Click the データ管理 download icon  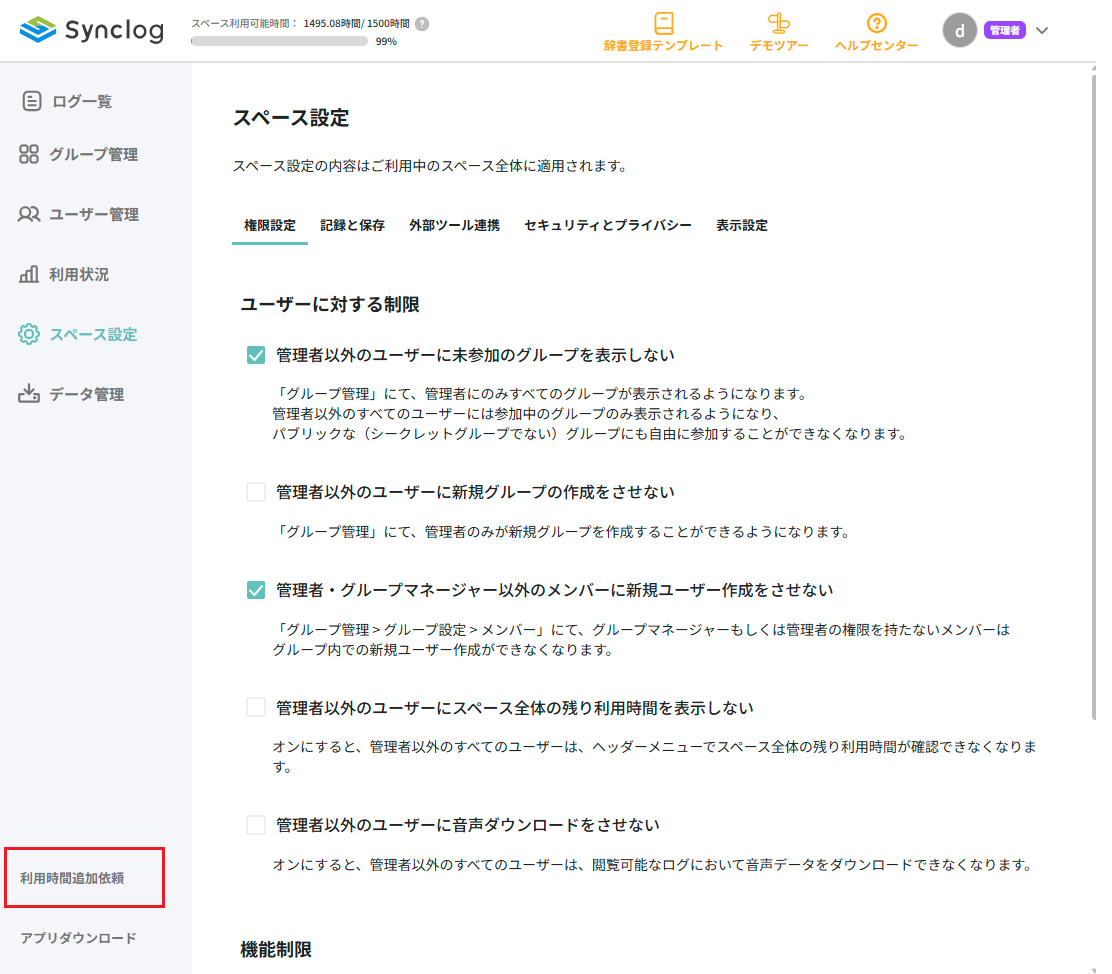coord(29,393)
